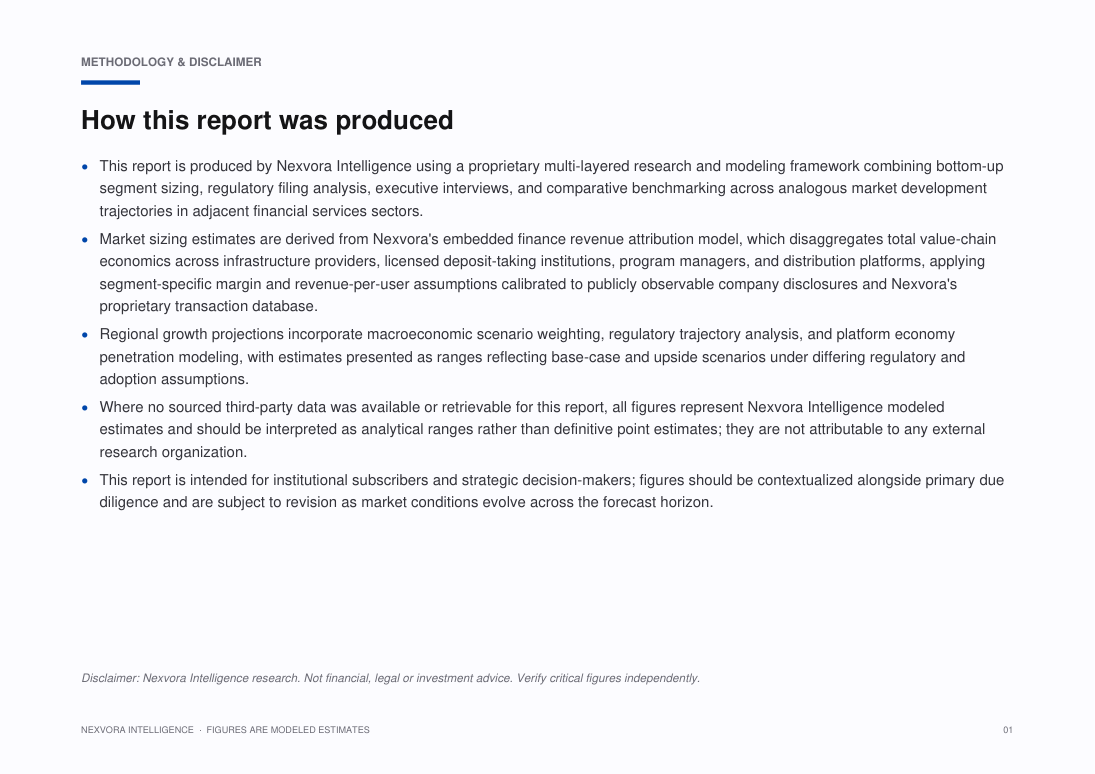Click the heading How this report was produced
Viewport: 1095px width, 774px height.
[x=267, y=120]
